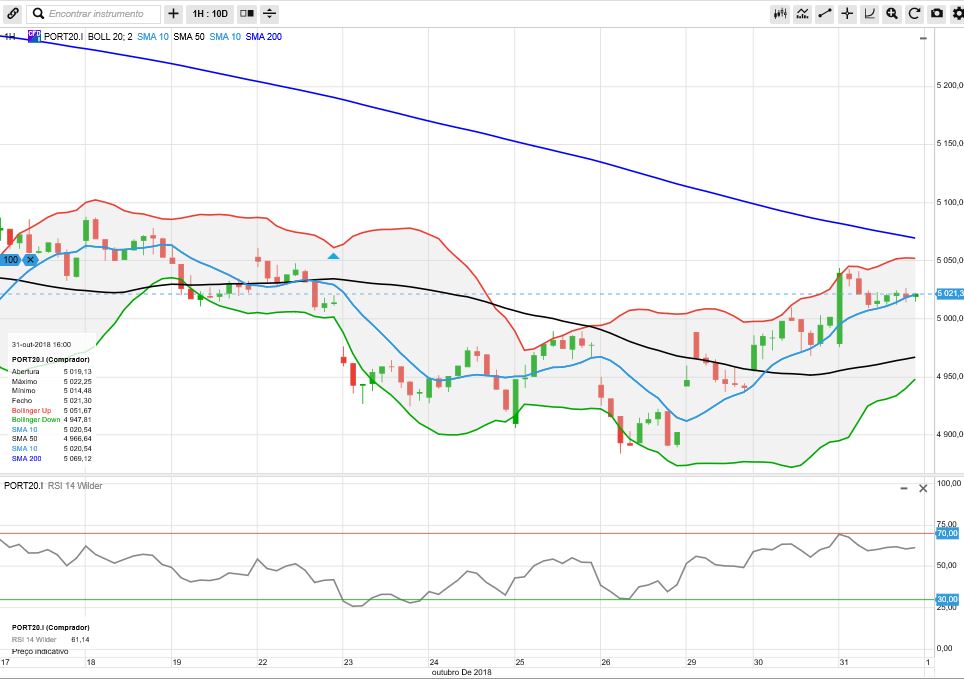Click the Bollinger Down value row
Image resolution: width=964 pixels, height=679 pixels.
point(52,419)
